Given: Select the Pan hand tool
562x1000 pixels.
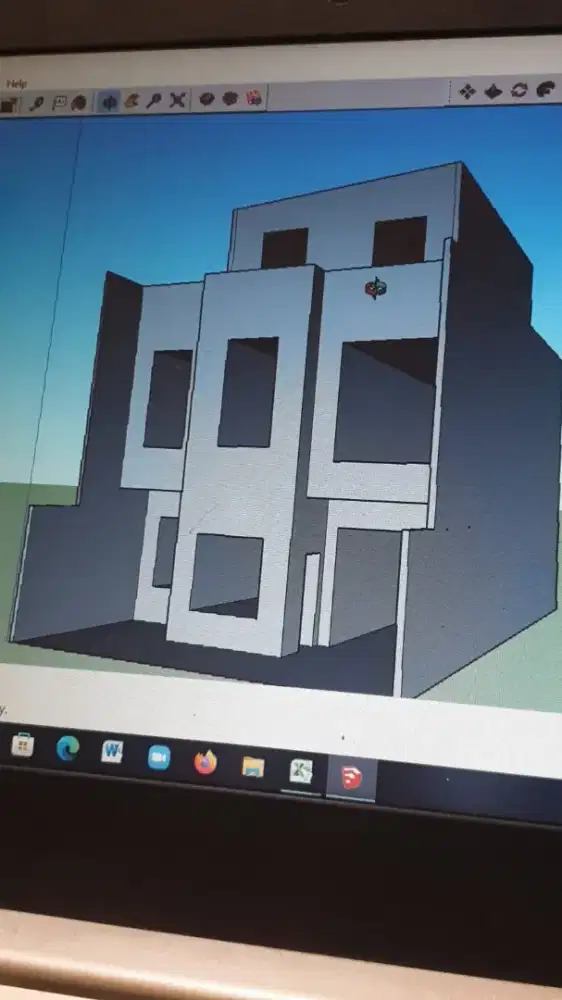Looking at the screenshot, I should point(132,101).
